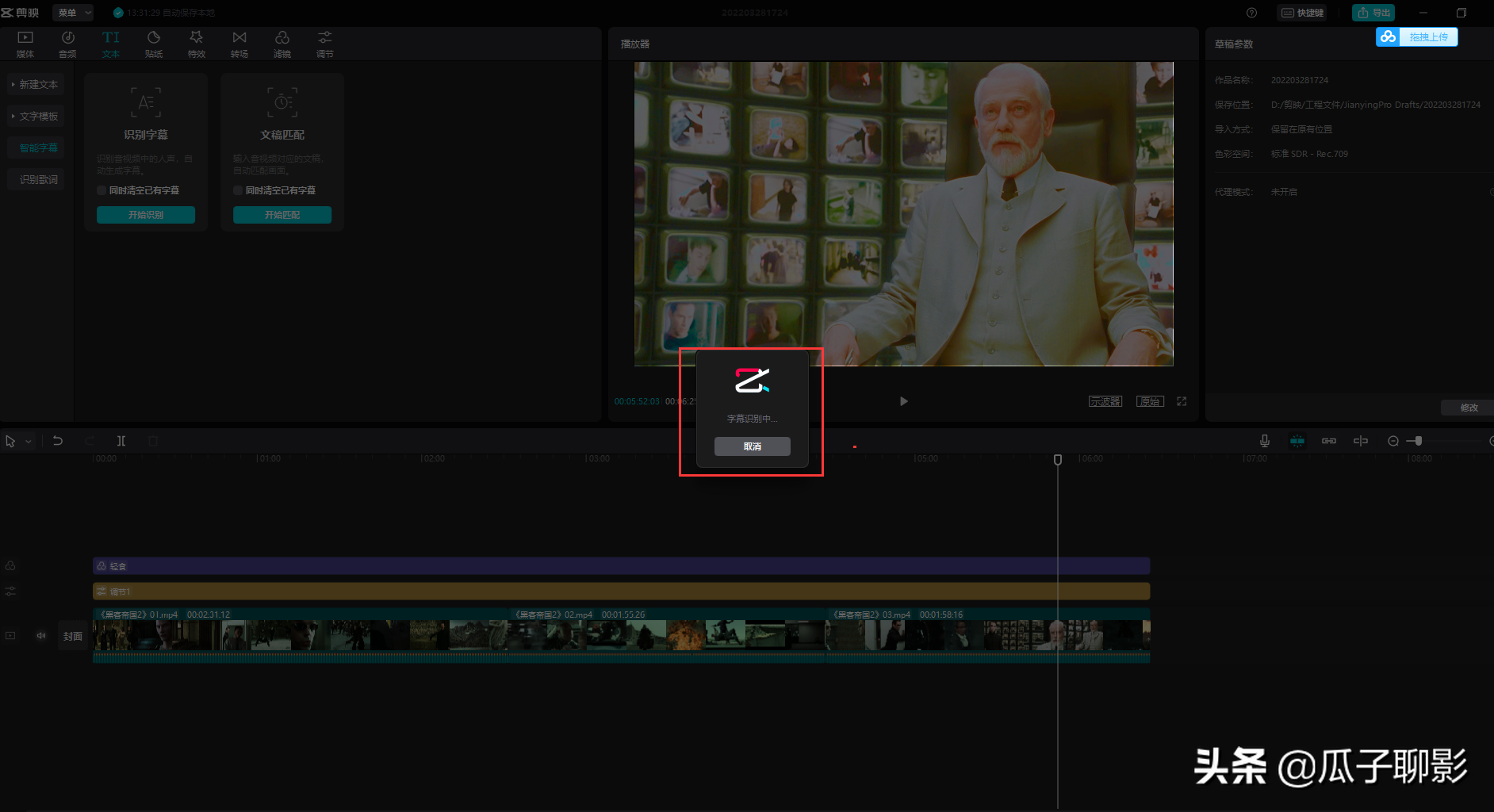Click the 识别字幕 card icon
Viewport: 1494px width, 812px height.
pyautogui.click(x=146, y=102)
